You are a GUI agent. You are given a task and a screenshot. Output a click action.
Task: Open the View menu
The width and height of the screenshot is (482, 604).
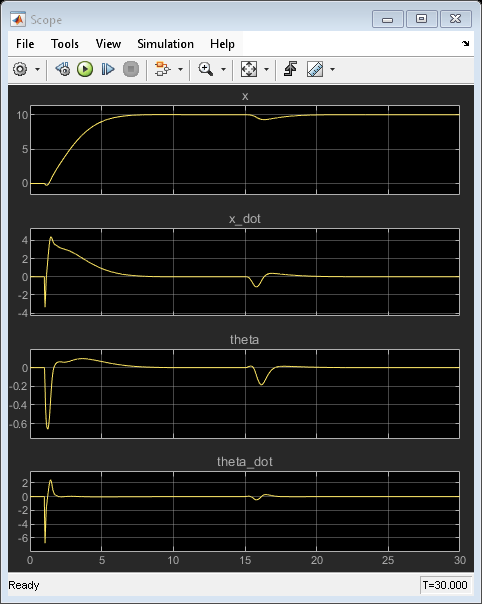pyautogui.click(x=108, y=44)
